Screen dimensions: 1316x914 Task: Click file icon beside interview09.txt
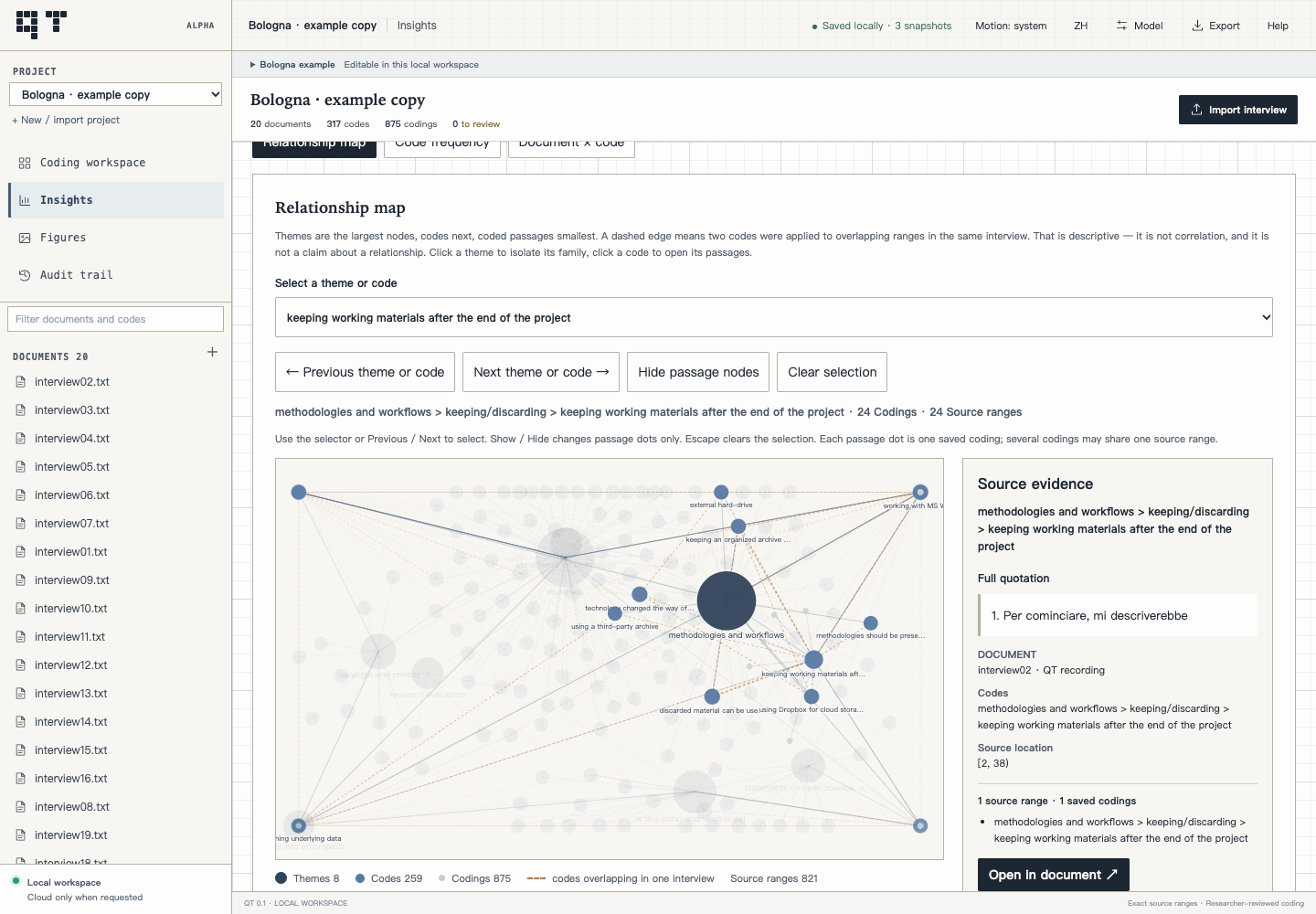pyautogui.click(x=21, y=580)
